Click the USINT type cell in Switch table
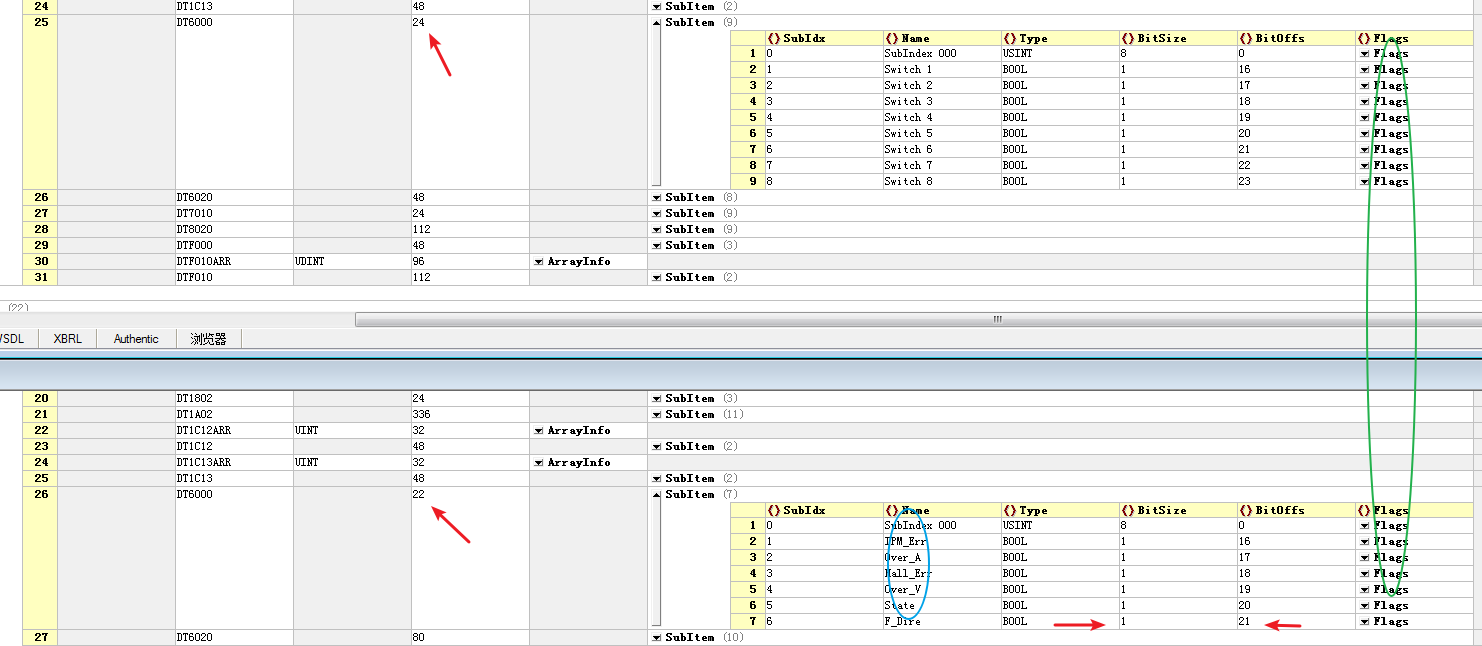Viewport: 1482px width, 646px height. 1059,54
